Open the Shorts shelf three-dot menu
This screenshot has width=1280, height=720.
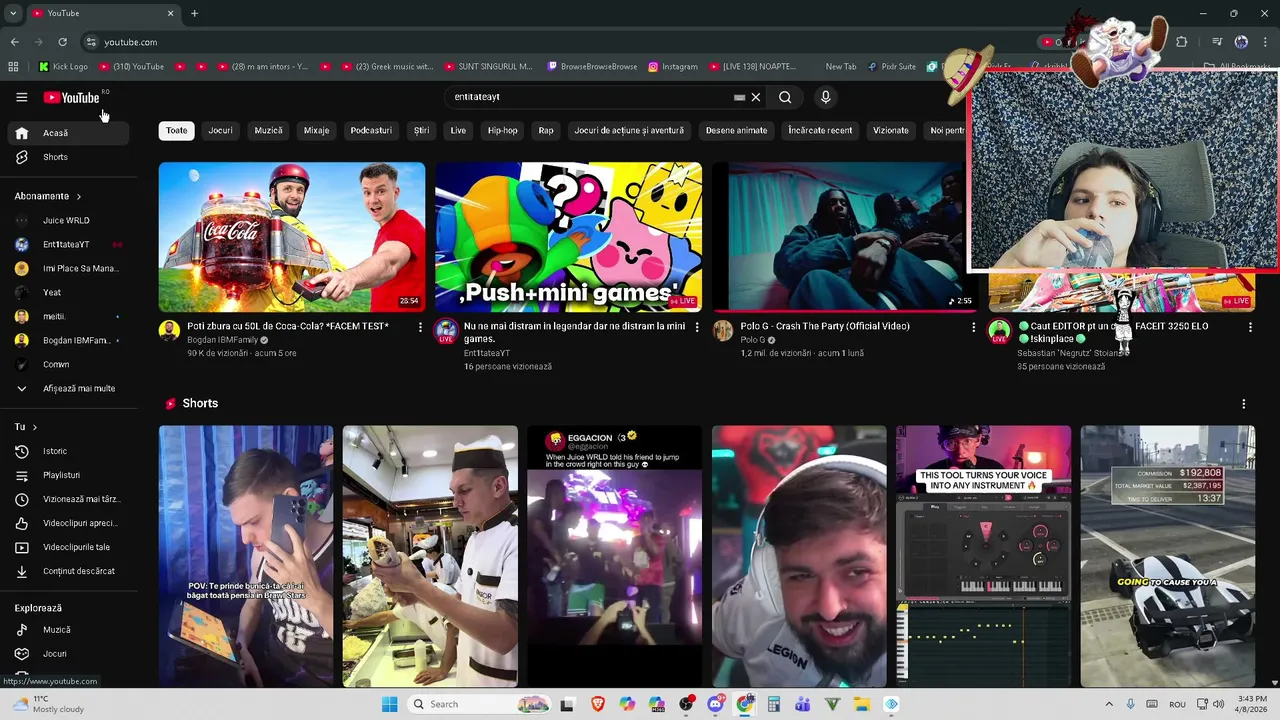1244,404
